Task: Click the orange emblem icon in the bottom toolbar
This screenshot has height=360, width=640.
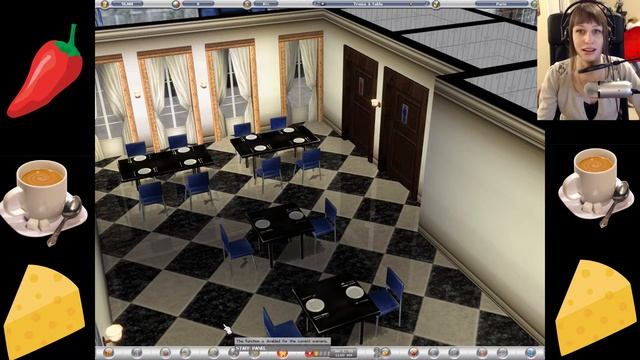Action: 282,353
